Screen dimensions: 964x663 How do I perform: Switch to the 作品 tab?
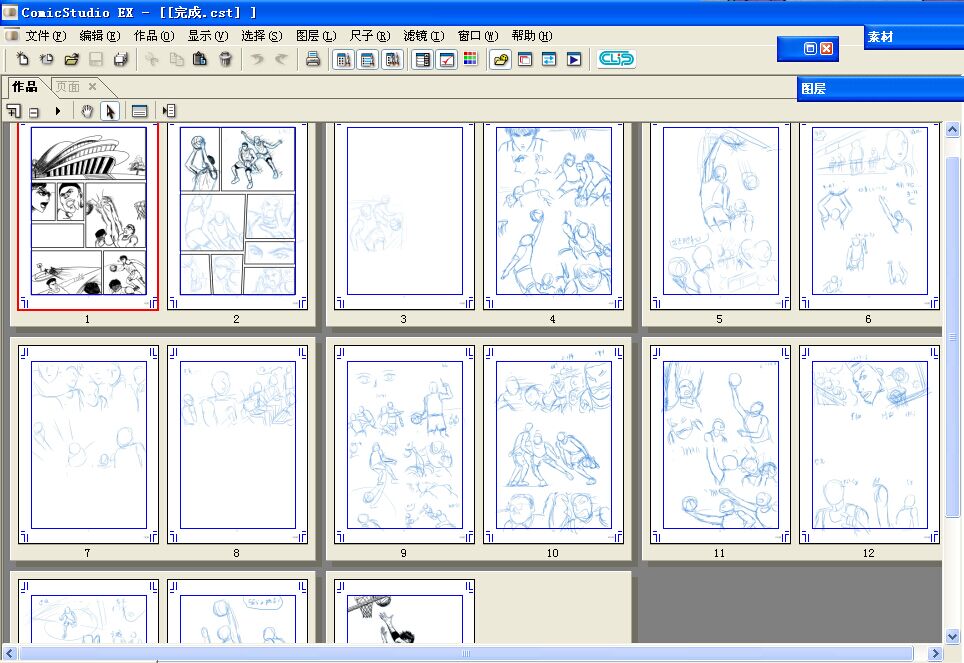pyautogui.click(x=25, y=87)
